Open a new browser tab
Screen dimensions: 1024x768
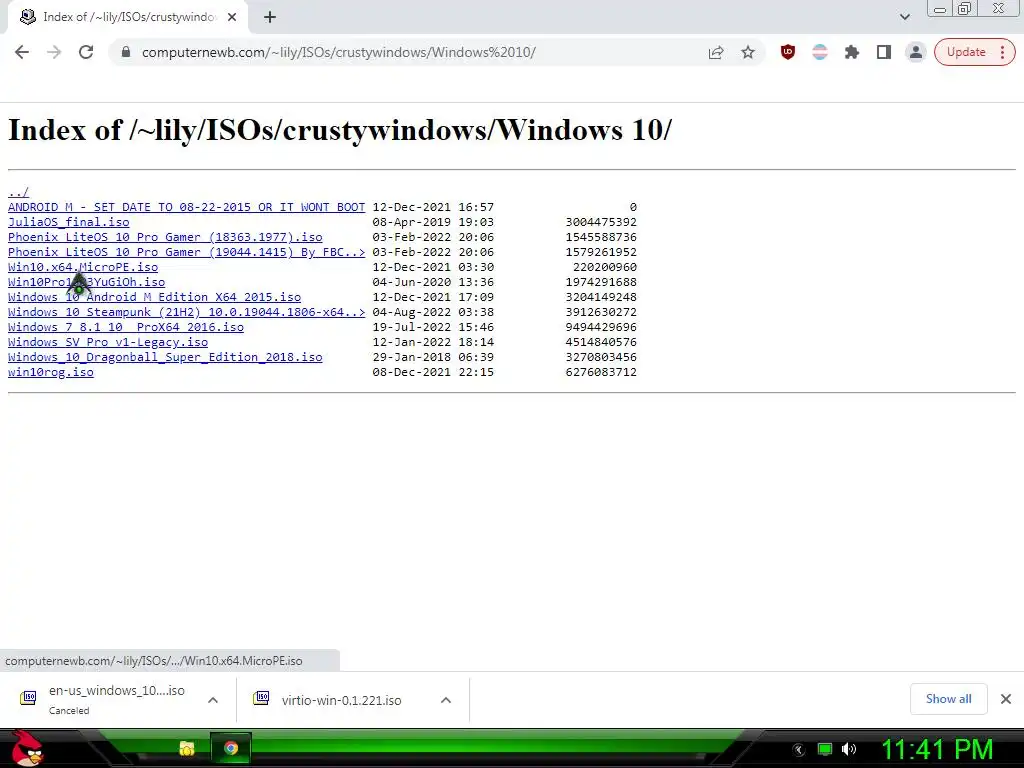click(x=270, y=18)
